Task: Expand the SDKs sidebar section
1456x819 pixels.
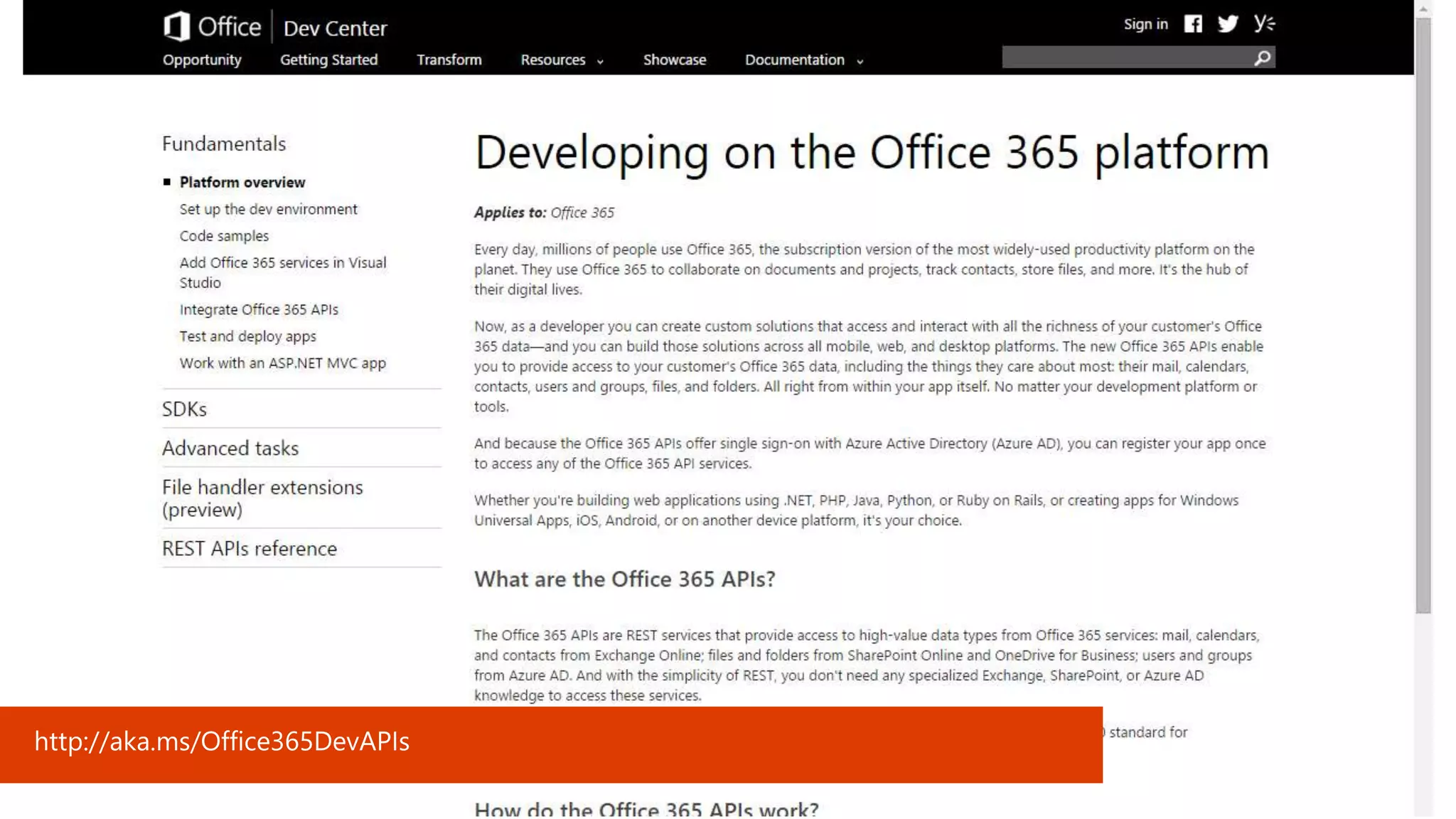Action: [x=184, y=409]
